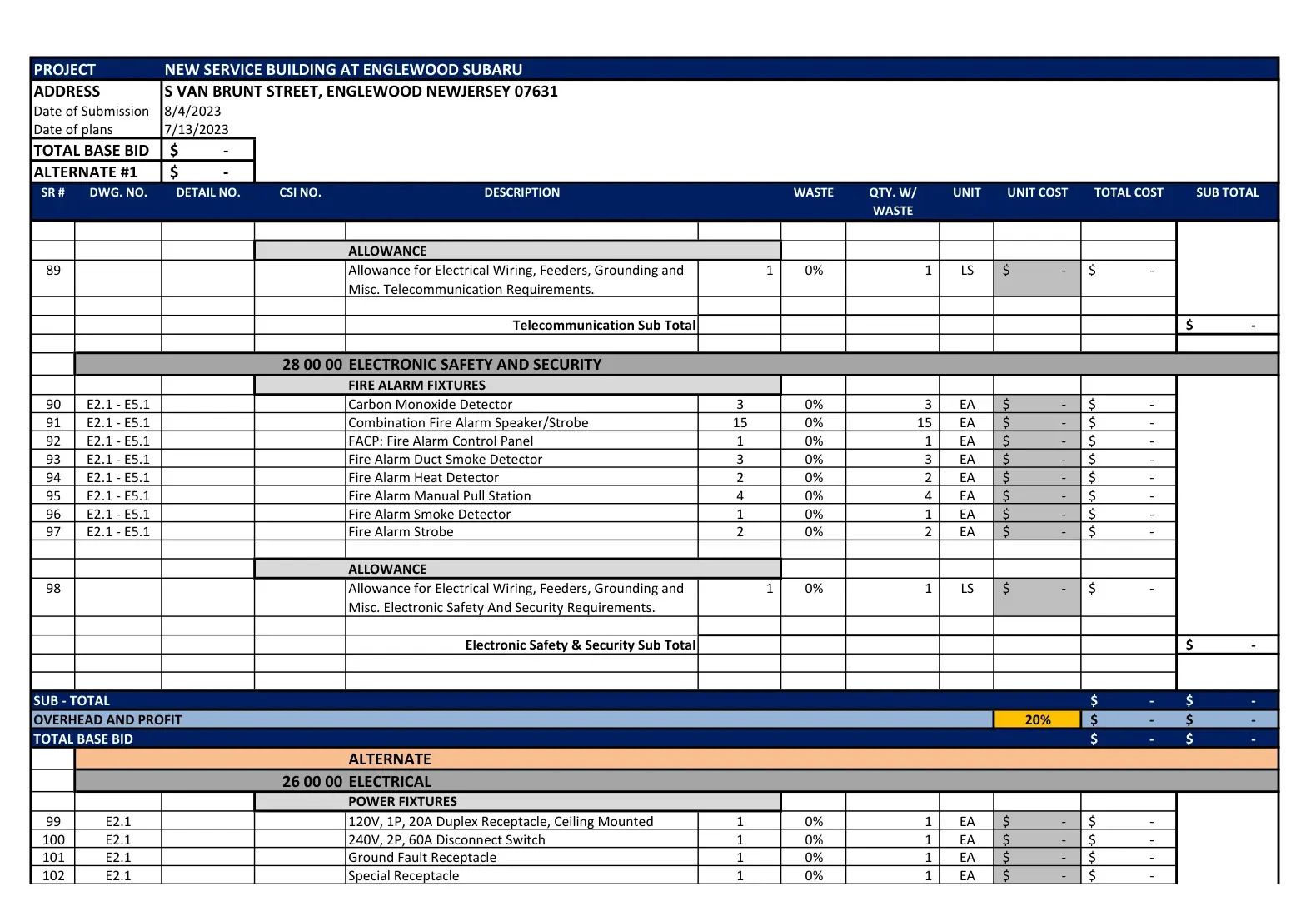Select the ALTERNATE #1 label cell

pyautogui.click(x=96, y=172)
